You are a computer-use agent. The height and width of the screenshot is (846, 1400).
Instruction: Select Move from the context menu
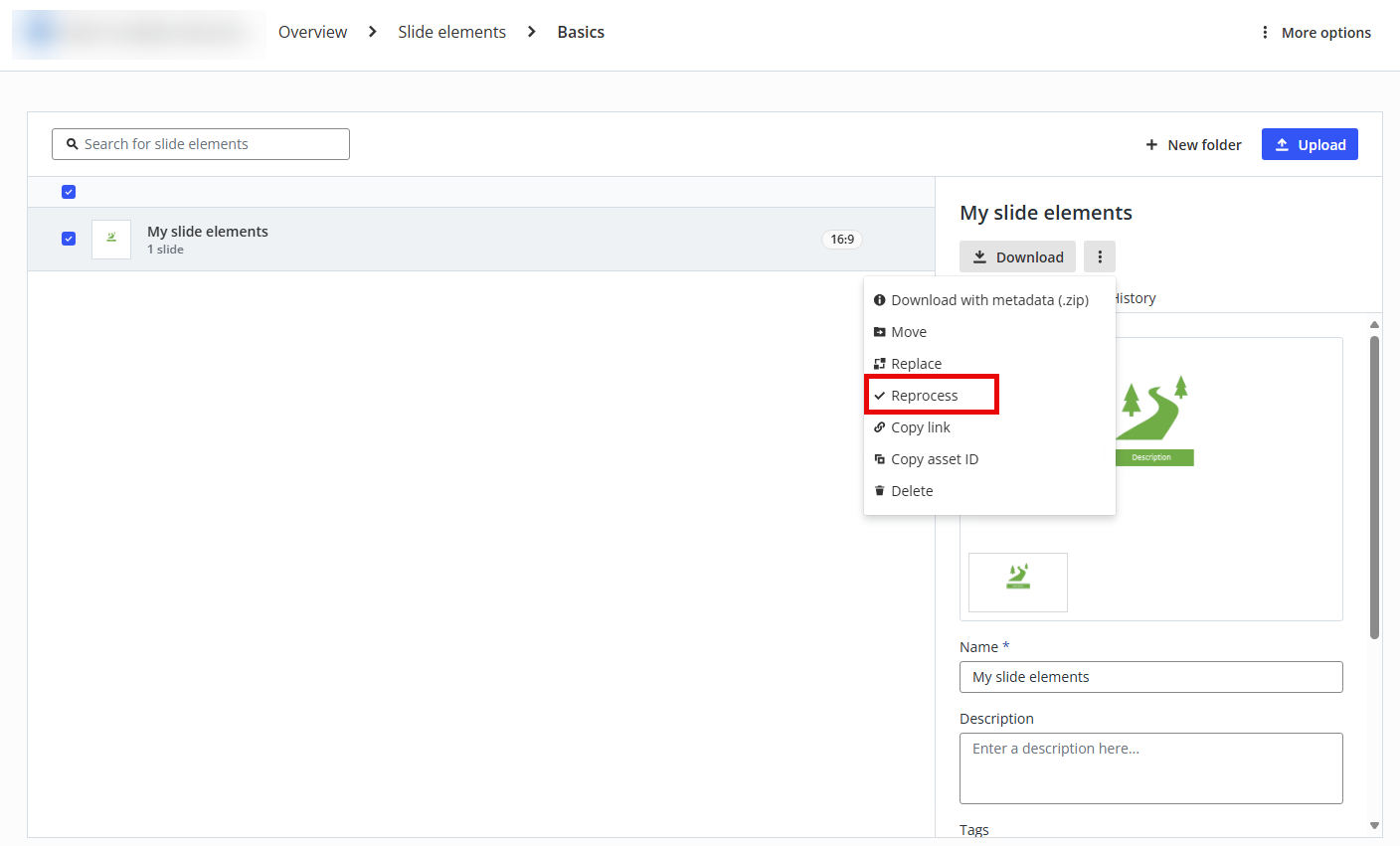tap(989, 332)
